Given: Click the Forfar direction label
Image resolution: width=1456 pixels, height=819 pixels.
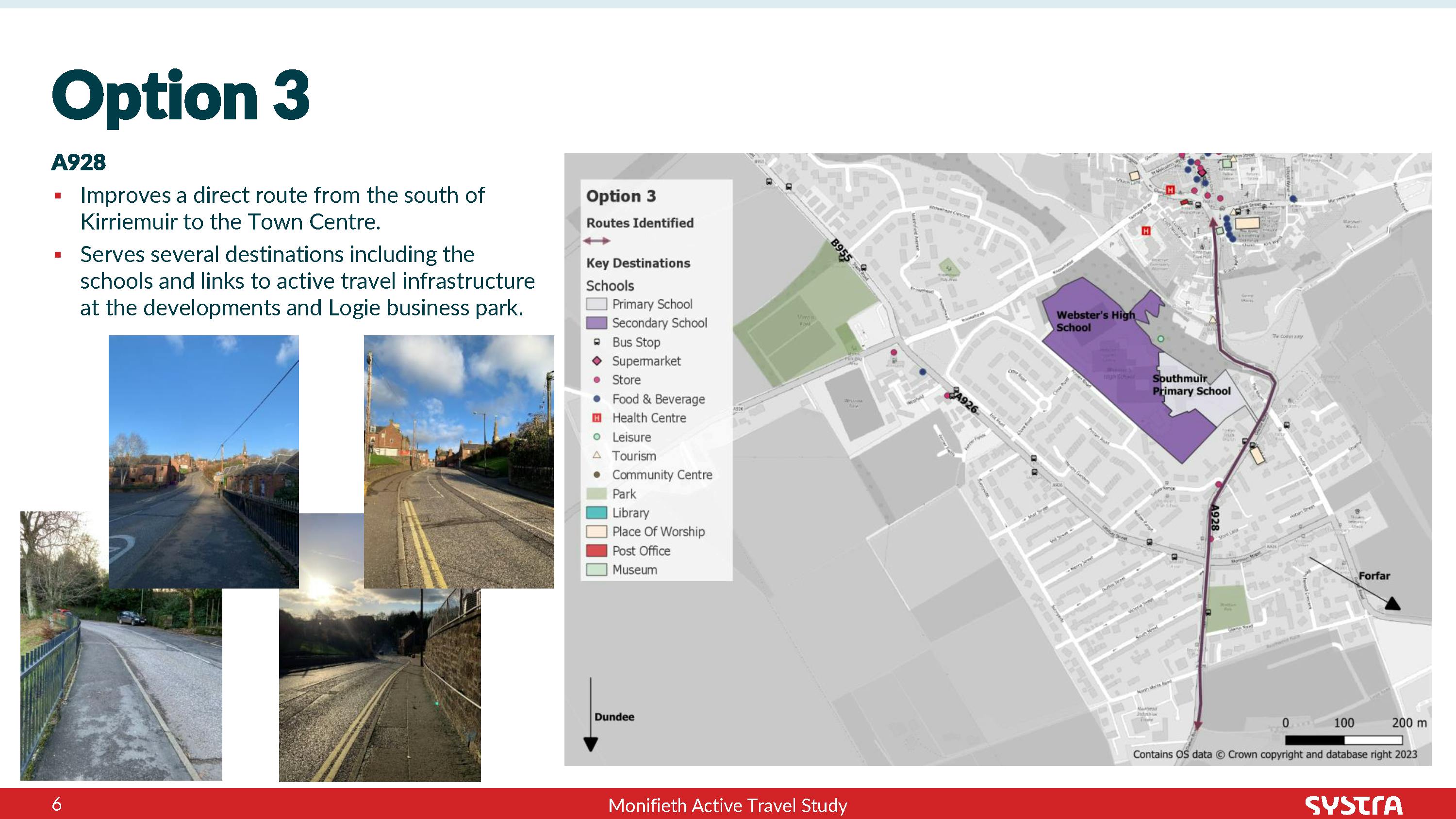Looking at the screenshot, I should point(1374,576).
